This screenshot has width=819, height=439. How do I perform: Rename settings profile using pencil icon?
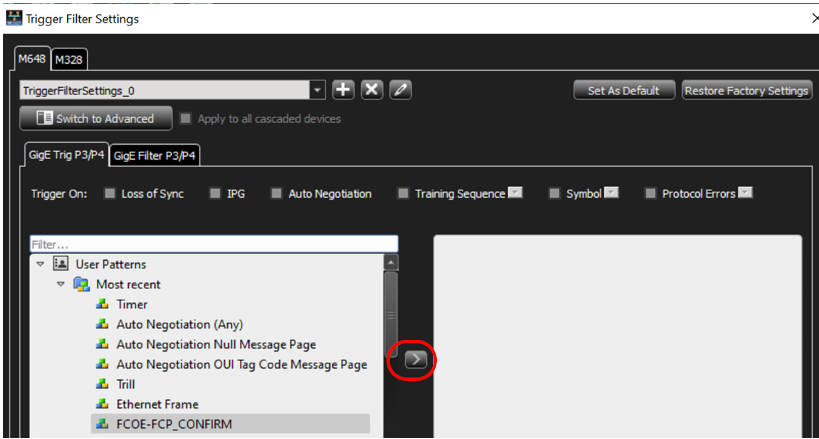(x=400, y=90)
